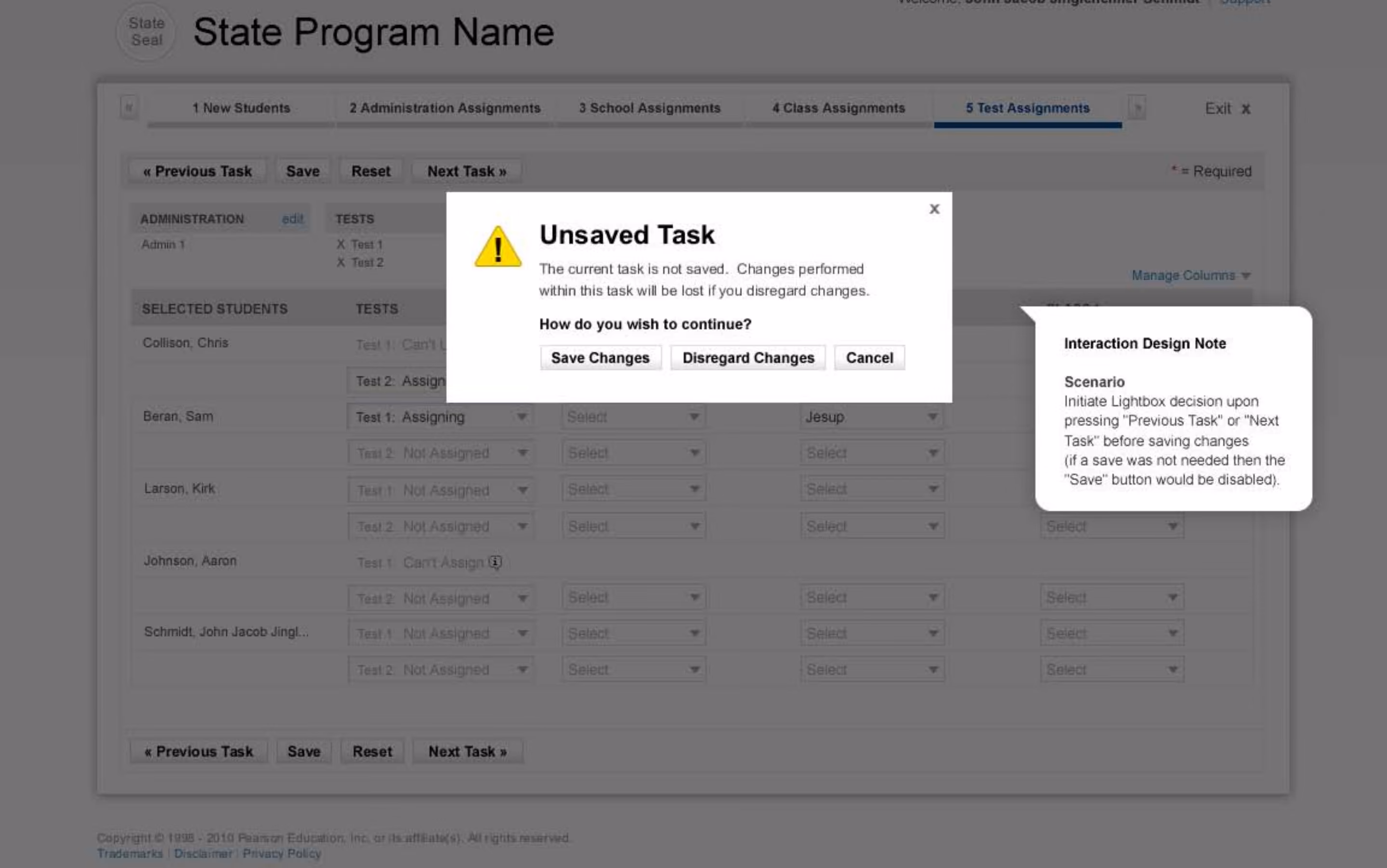1387x868 pixels.
Task: Click the yellow warning triangle icon
Action: [x=498, y=246]
